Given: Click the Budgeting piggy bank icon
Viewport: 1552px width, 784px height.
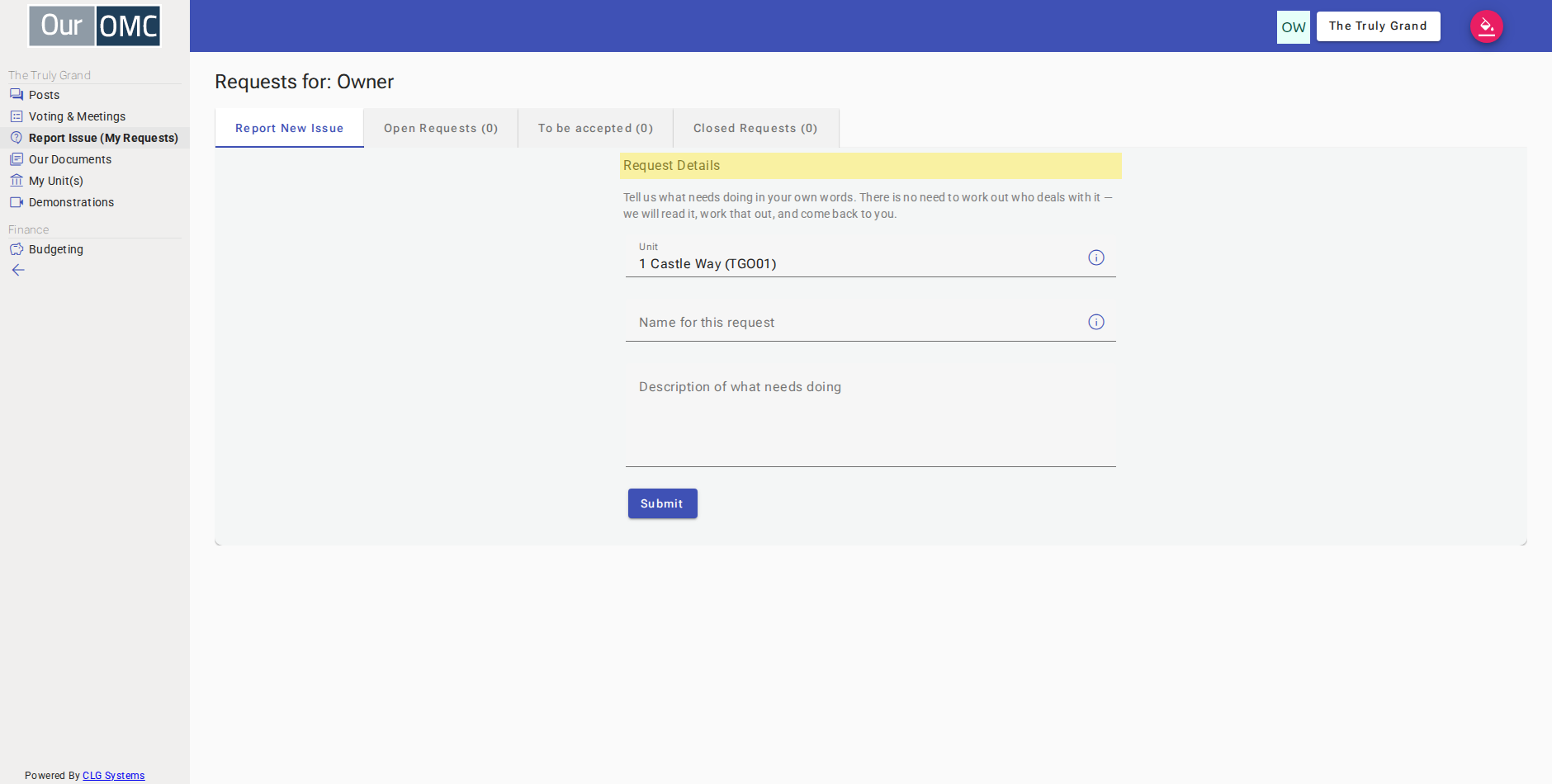Looking at the screenshot, I should pyautogui.click(x=17, y=249).
